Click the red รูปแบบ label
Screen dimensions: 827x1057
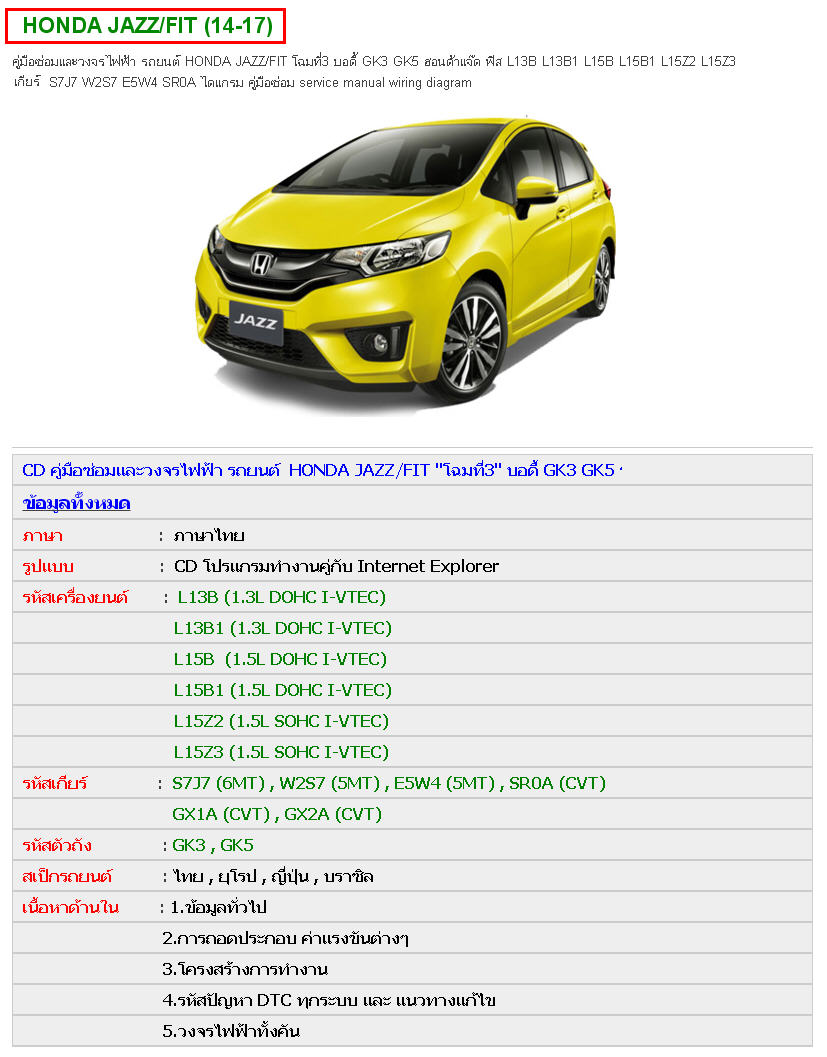(48, 566)
